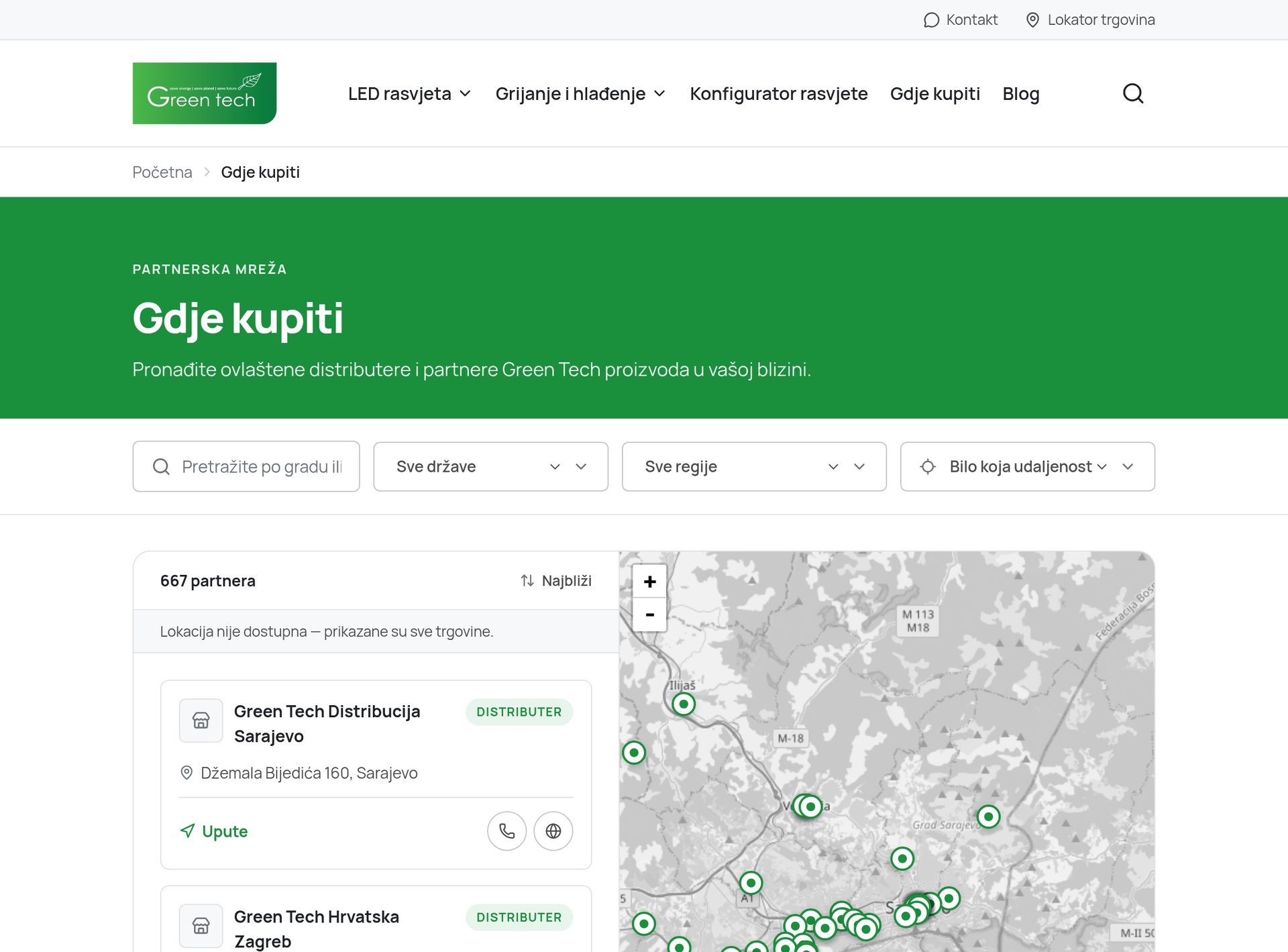This screenshot has width=1288, height=952.
Task: Expand LED rasvjeta menu
Action: [x=410, y=93]
